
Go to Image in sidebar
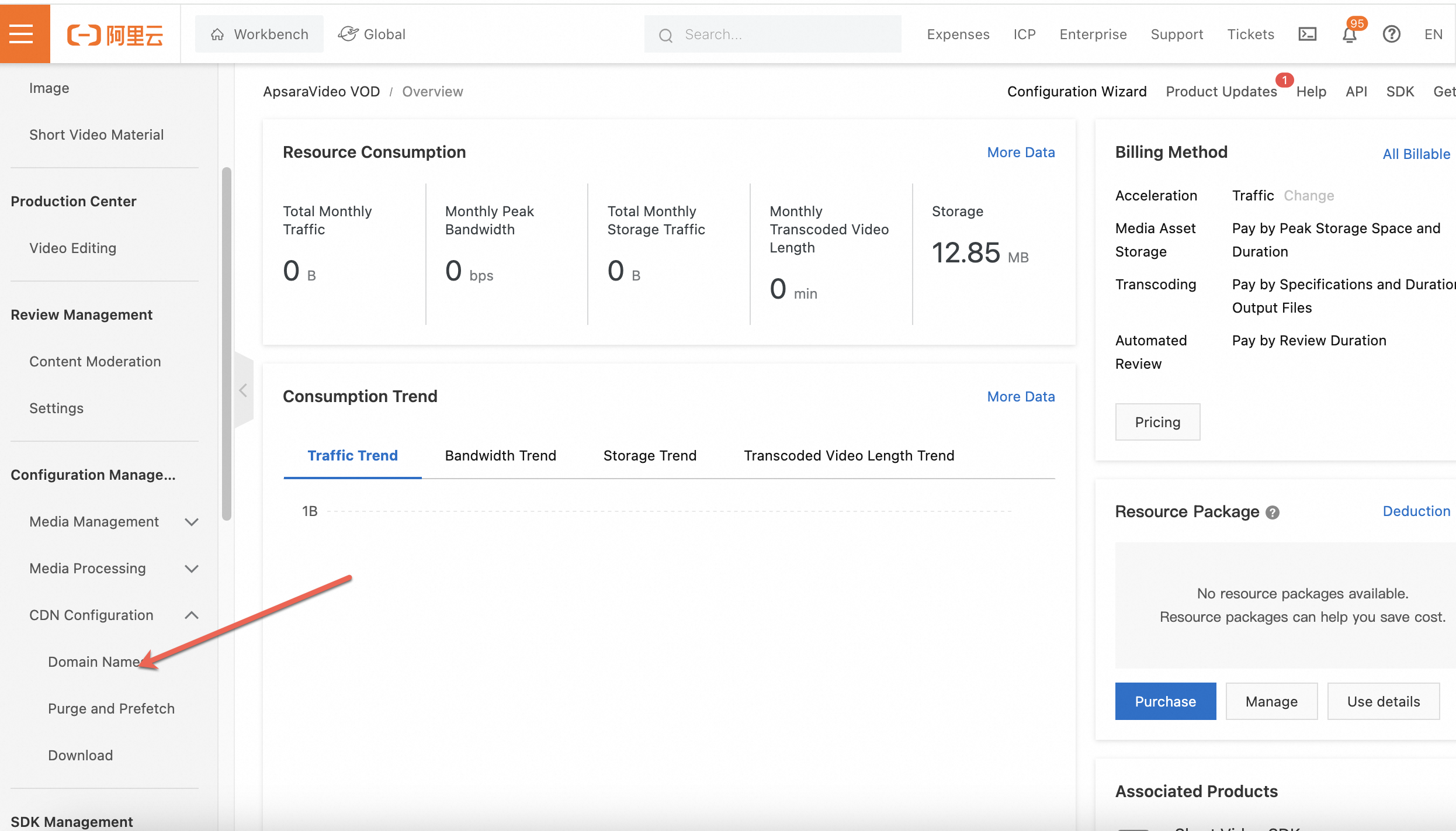coord(49,88)
